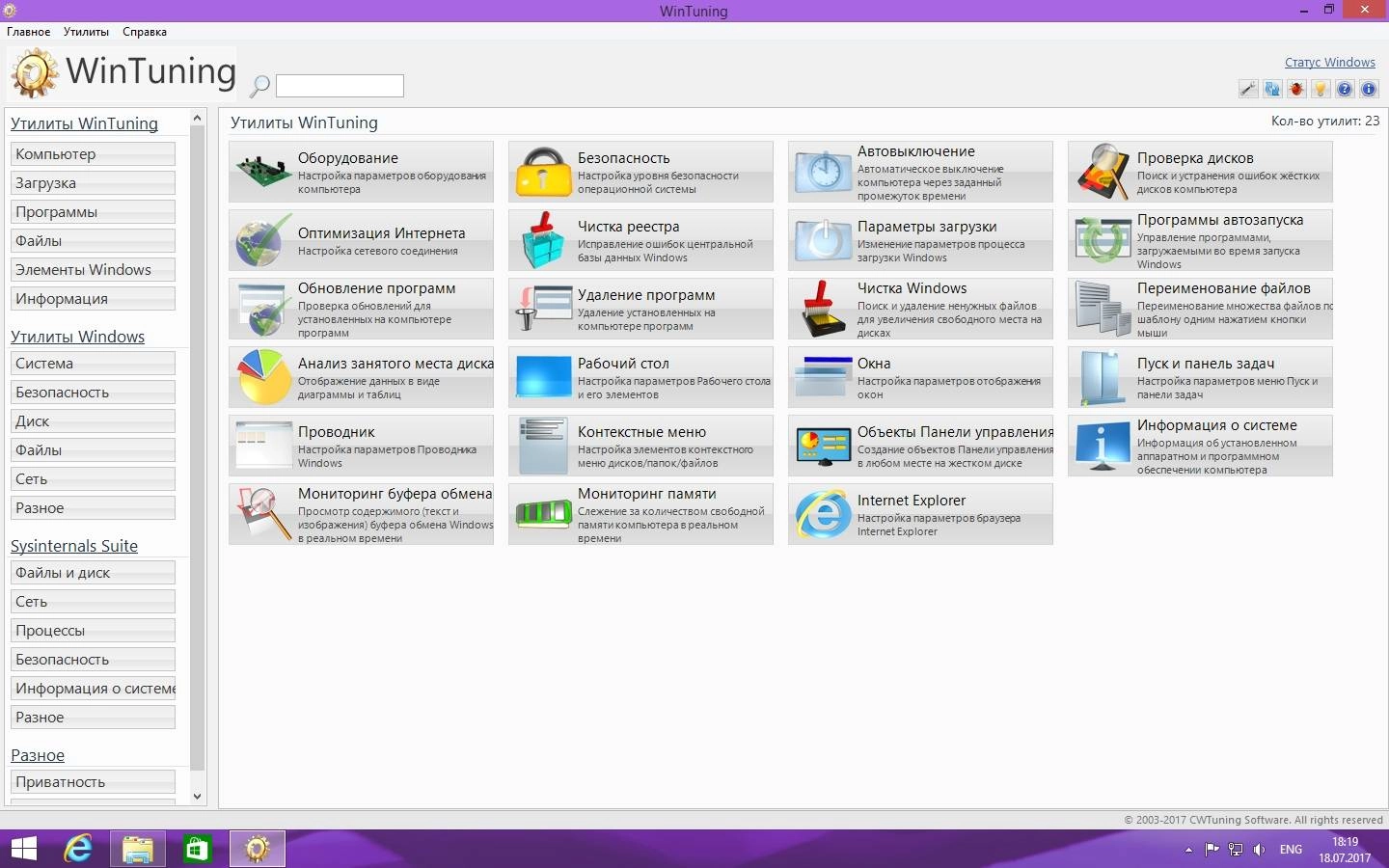
Task: Open the Окна window settings tile
Action: coord(920,377)
